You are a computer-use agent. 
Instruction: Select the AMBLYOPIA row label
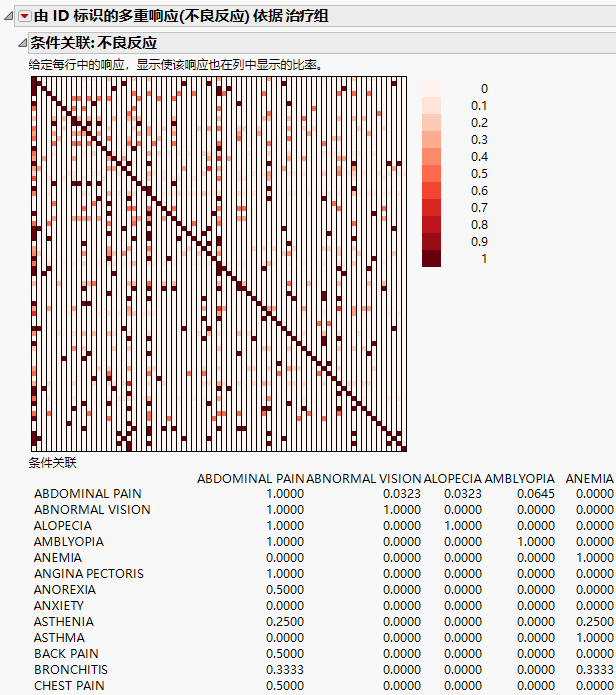click(69, 542)
